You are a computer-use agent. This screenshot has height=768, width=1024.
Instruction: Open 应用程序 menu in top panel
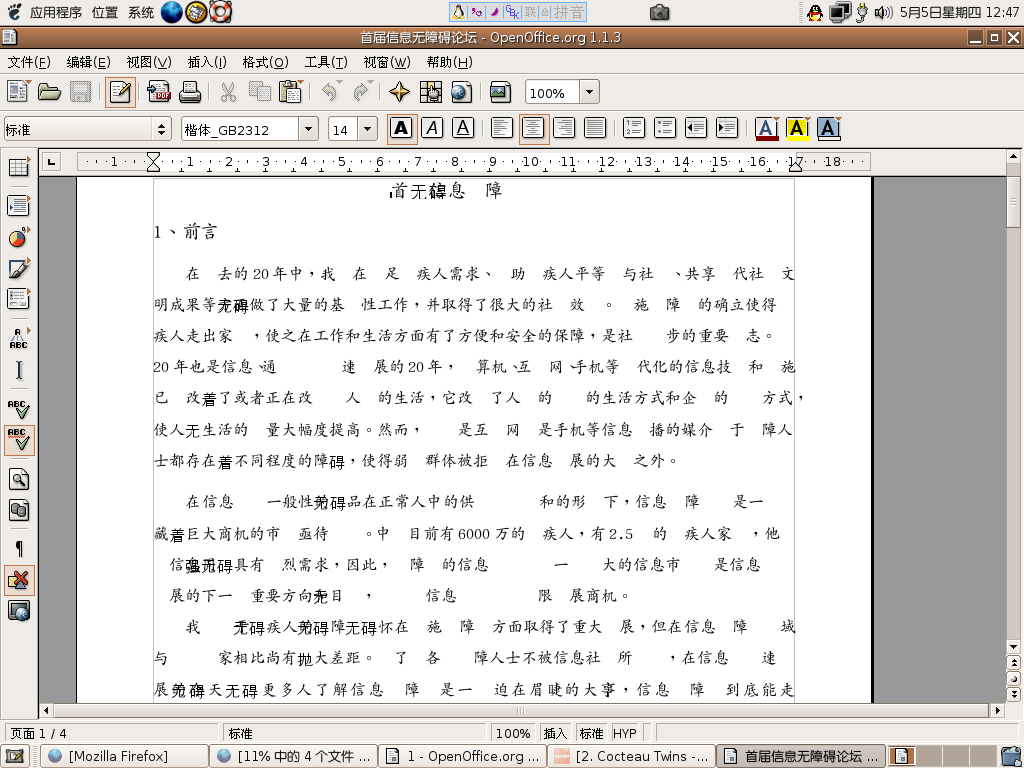click(x=56, y=12)
